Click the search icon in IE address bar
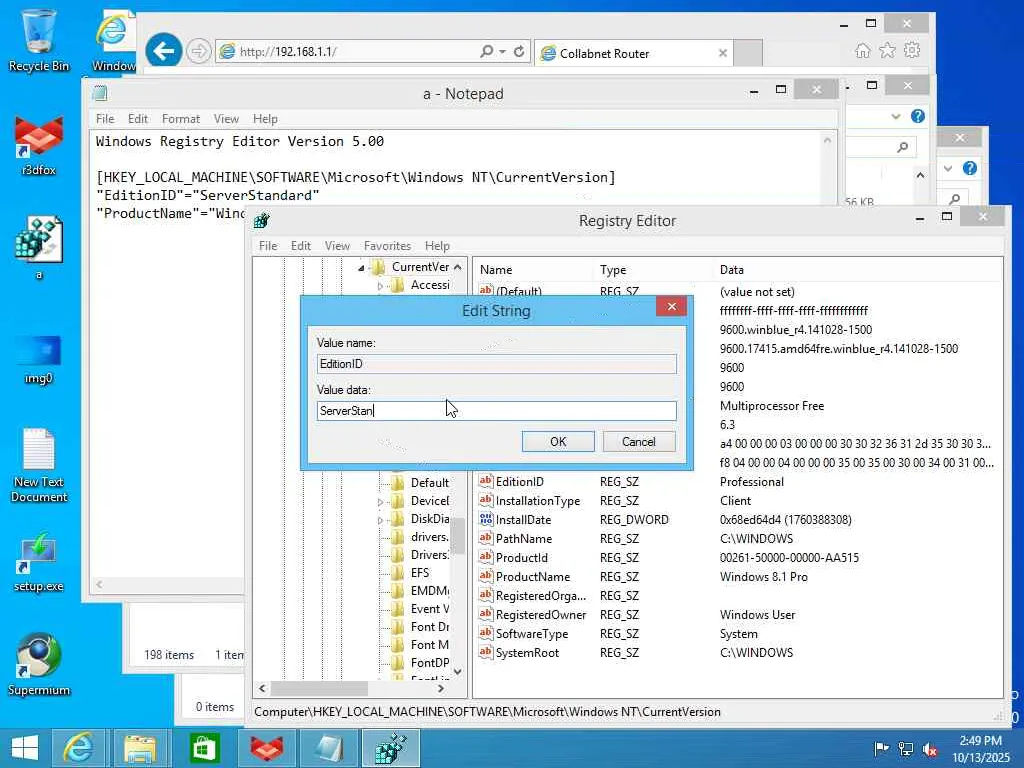Viewport: 1024px width, 768px height. (487, 51)
